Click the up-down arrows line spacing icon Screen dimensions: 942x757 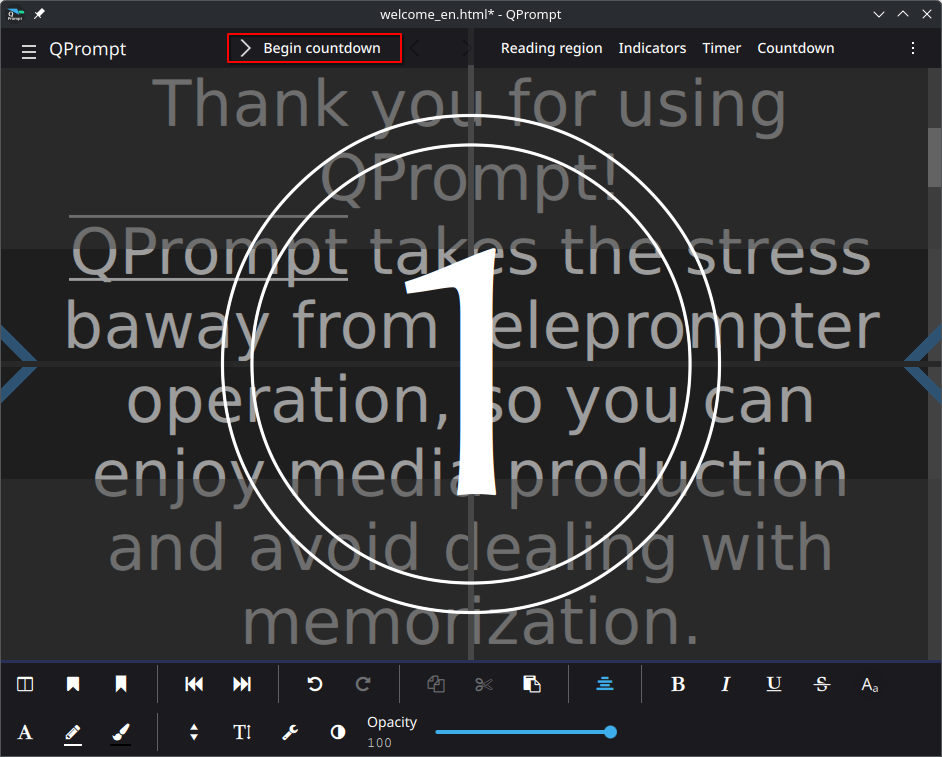click(193, 732)
